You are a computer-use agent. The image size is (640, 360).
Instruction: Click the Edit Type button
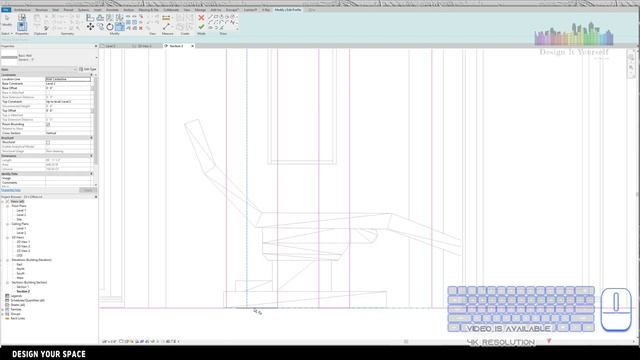point(87,69)
